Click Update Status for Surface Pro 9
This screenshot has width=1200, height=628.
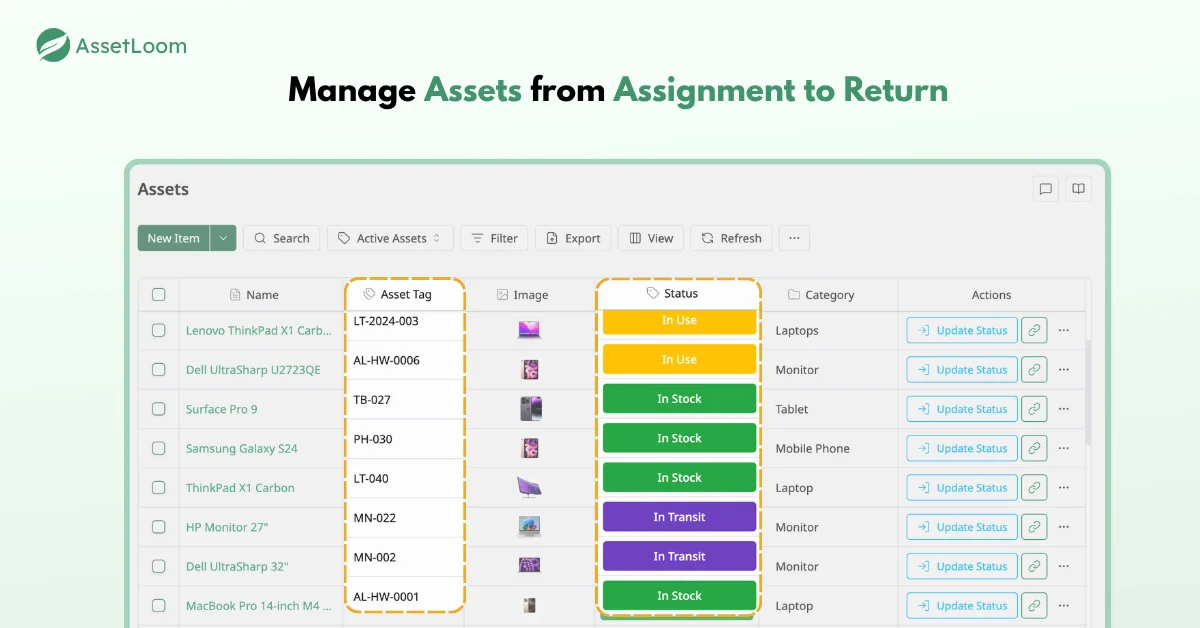[x=962, y=409]
